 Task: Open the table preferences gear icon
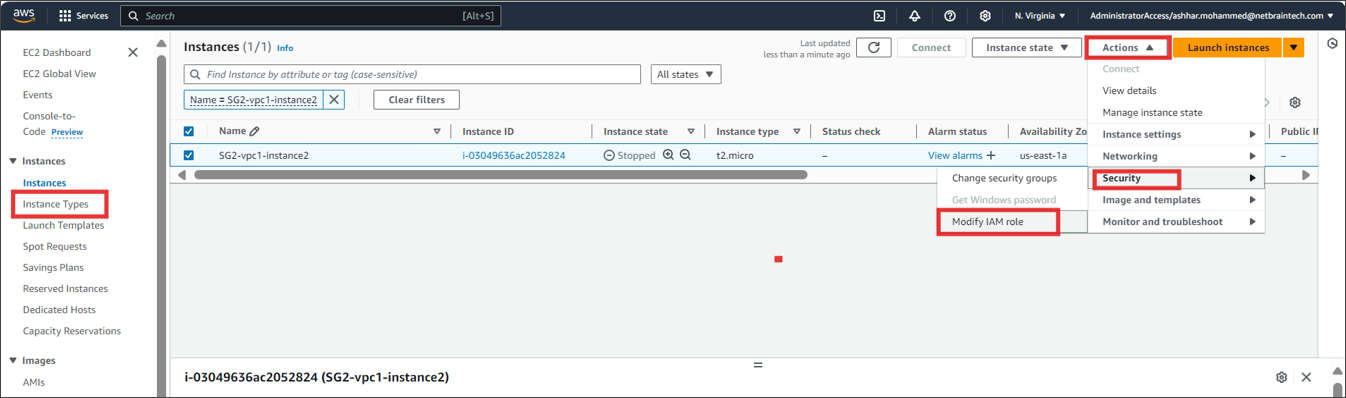1295,103
